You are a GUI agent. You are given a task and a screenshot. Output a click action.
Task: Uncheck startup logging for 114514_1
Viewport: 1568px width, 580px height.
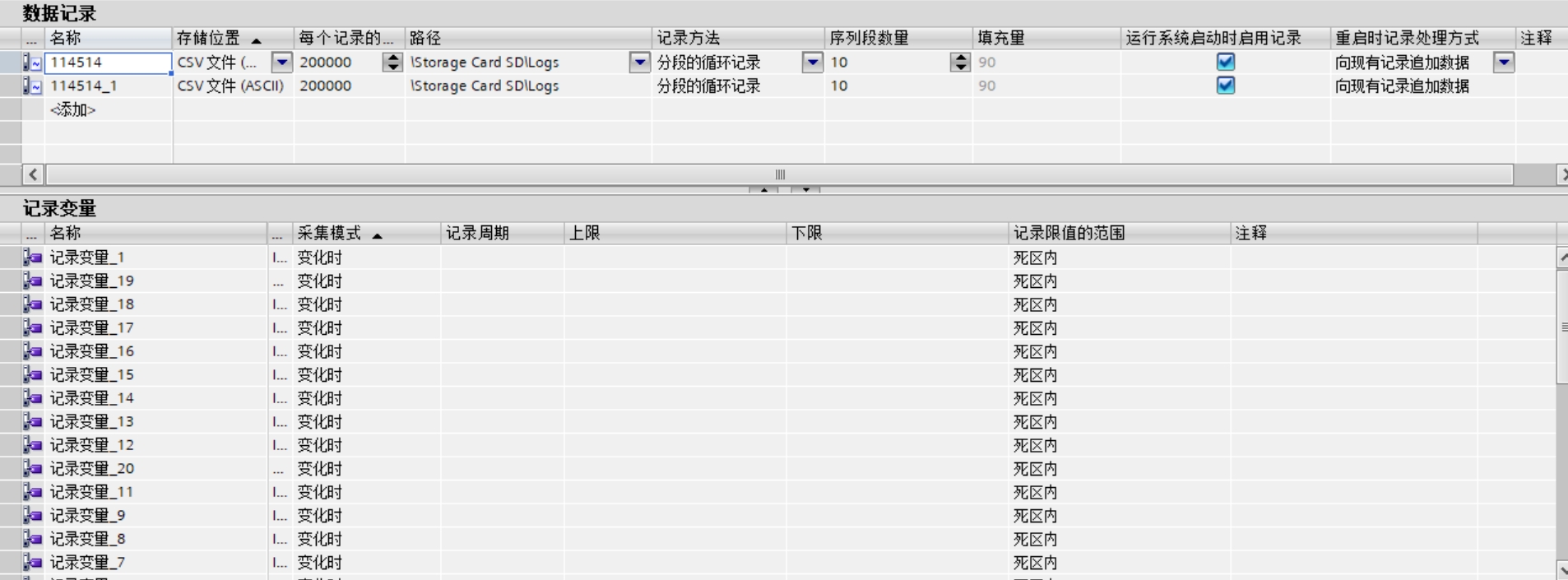point(1225,86)
